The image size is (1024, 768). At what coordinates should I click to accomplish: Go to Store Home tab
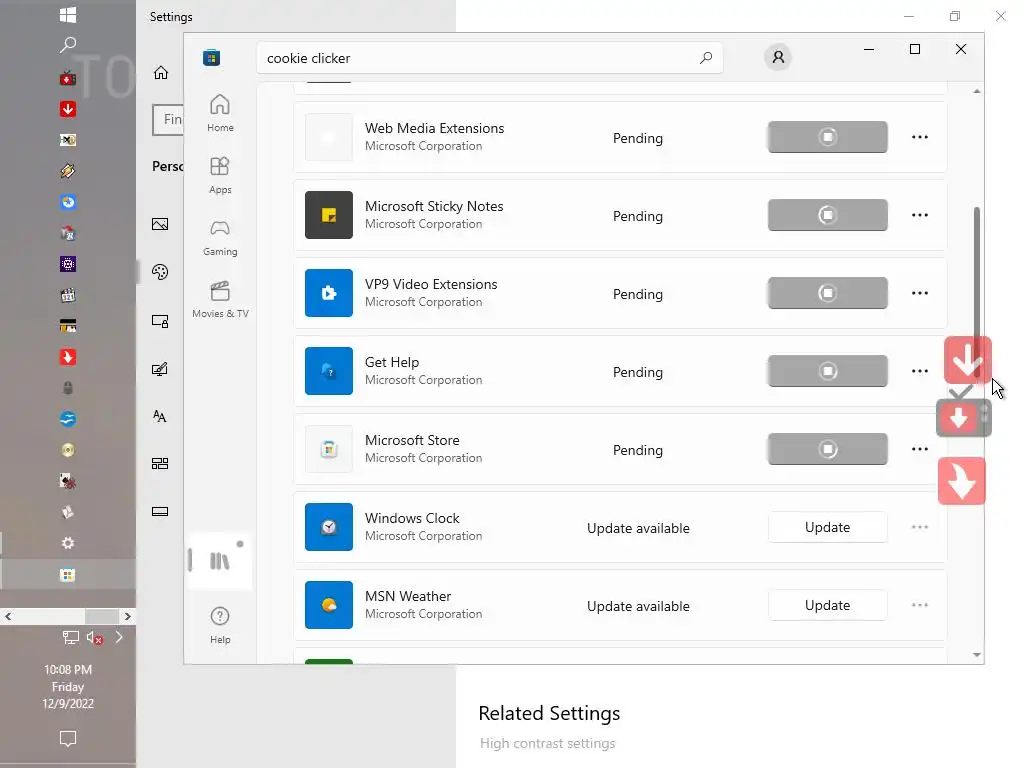[x=220, y=113]
